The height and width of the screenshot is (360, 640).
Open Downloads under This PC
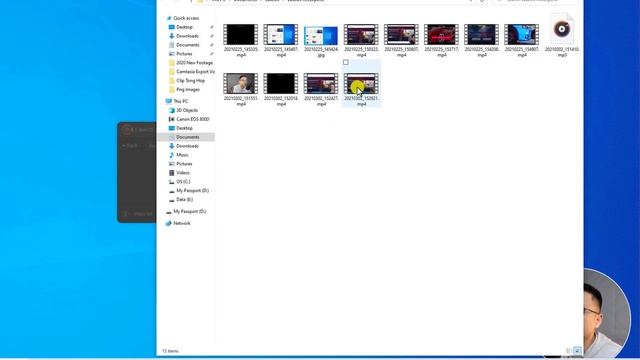[184, 146]
